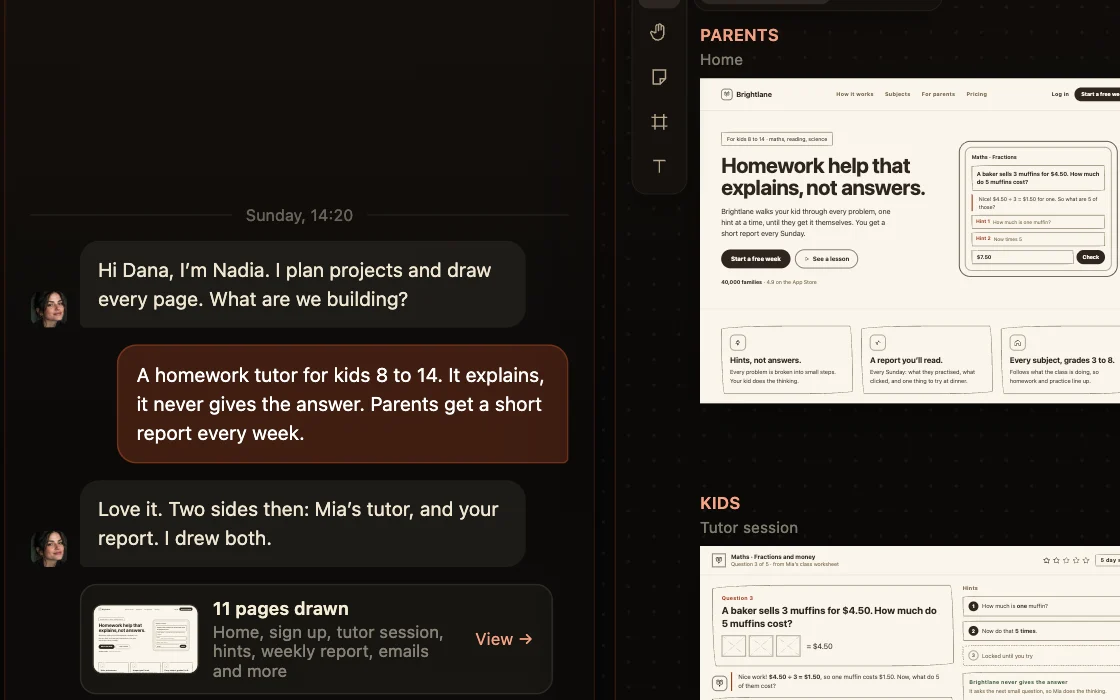Screen dimensions: 1120x700
Task: Click the 'A report you'll read.' card icon
Action: pyautogui.click(x=878, y=343)
